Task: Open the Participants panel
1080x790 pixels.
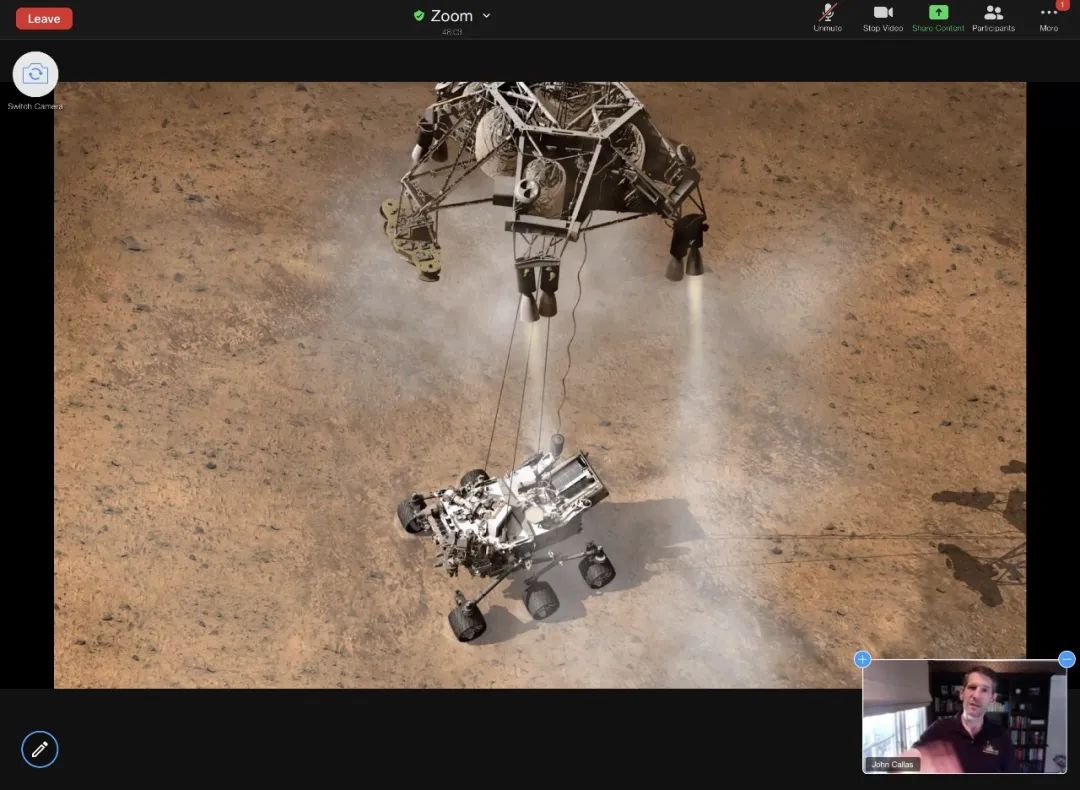Action: click(993, 18)
